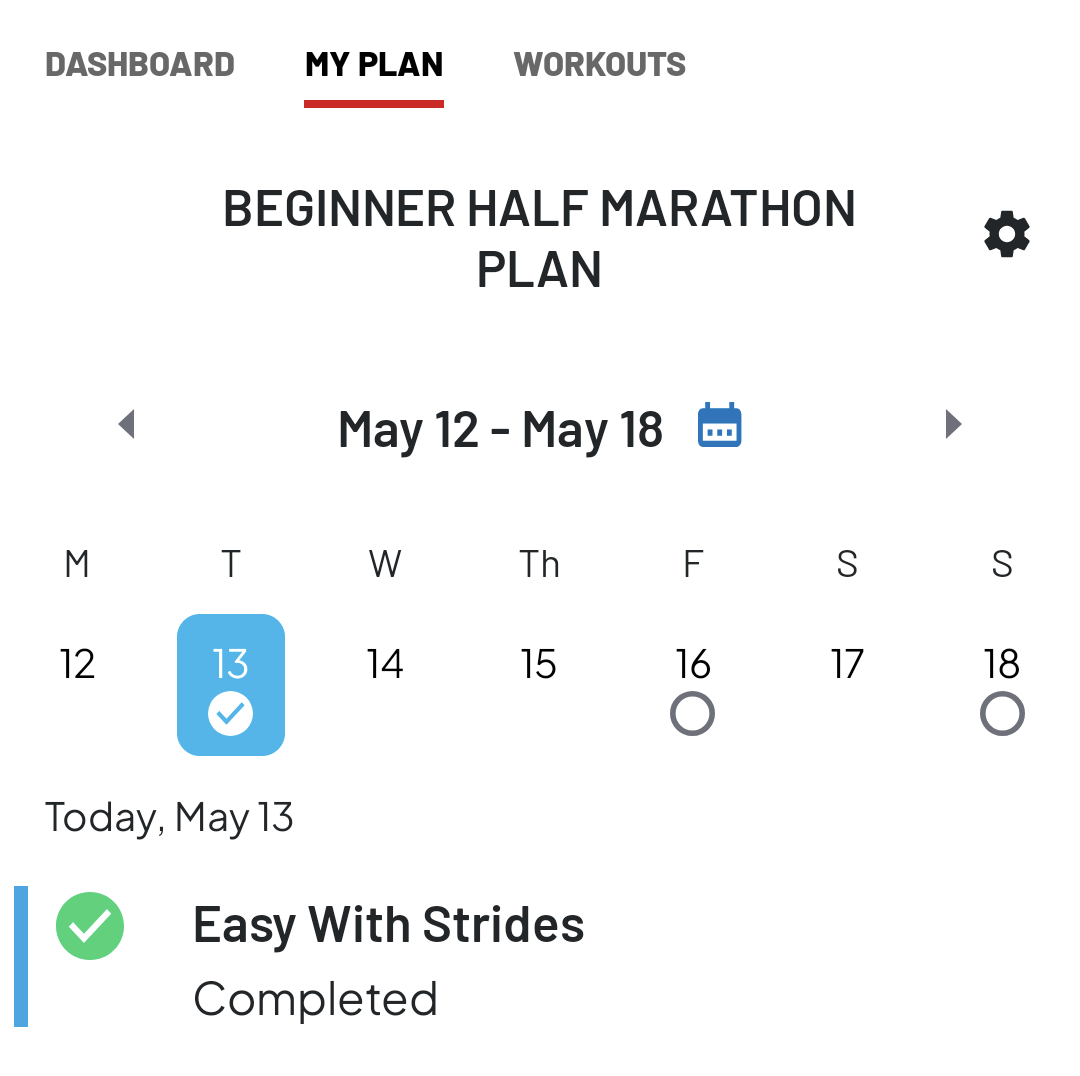Select Thursday 15 in the week

click(538, 664)
